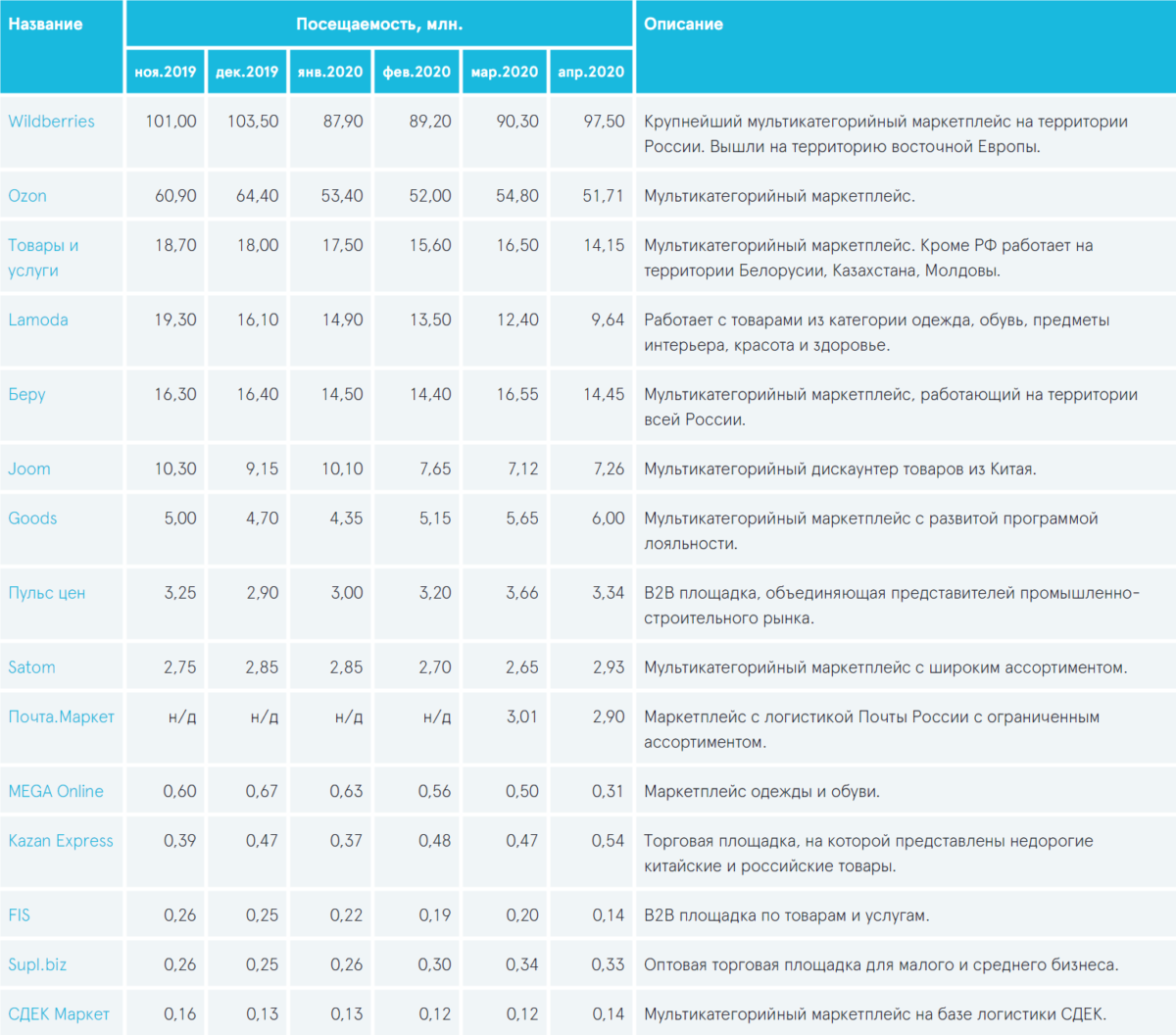Click Lamoda value 19,30
The height and width of the screenshot is (1035, 1176).
tap(175, 320)
